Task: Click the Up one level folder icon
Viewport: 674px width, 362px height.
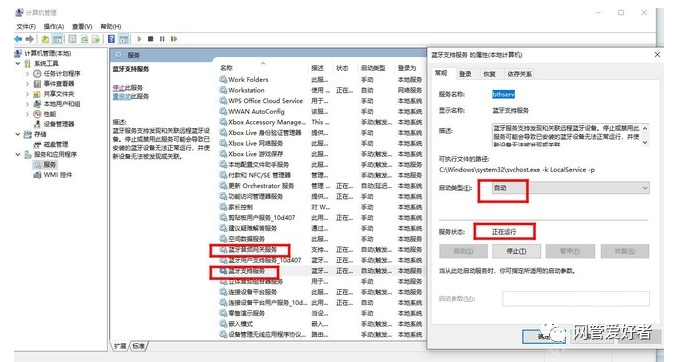Action: [45, 39]
